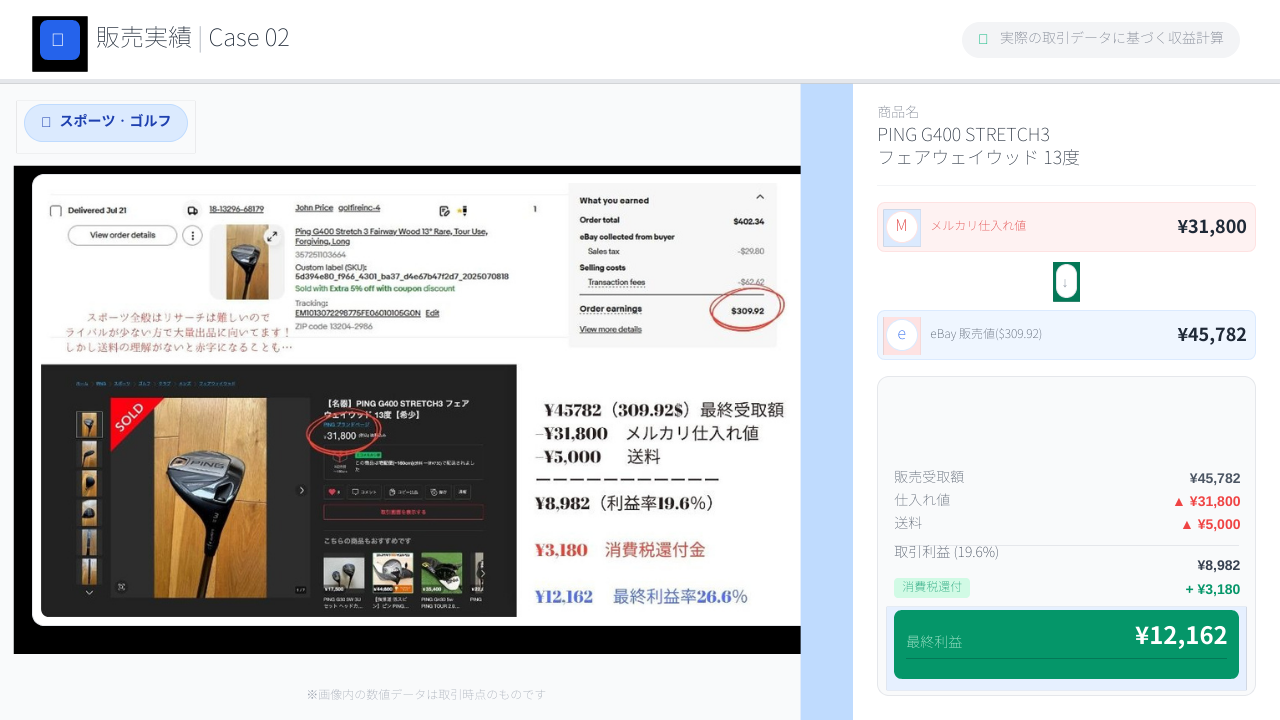Click the Mercari M icon beside メルカリ仕入れ値
This screenshot has height=720, width=1280.
[902, 227]
